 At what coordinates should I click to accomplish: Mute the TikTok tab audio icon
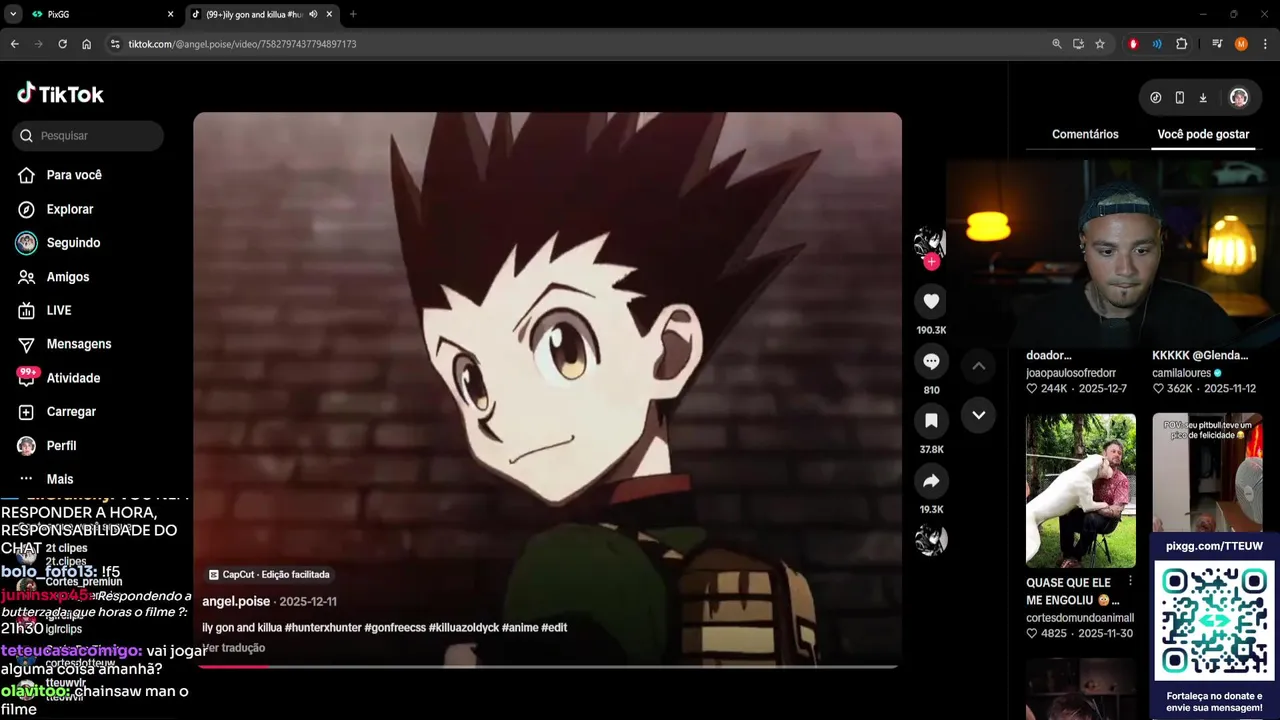pos(313,14)
